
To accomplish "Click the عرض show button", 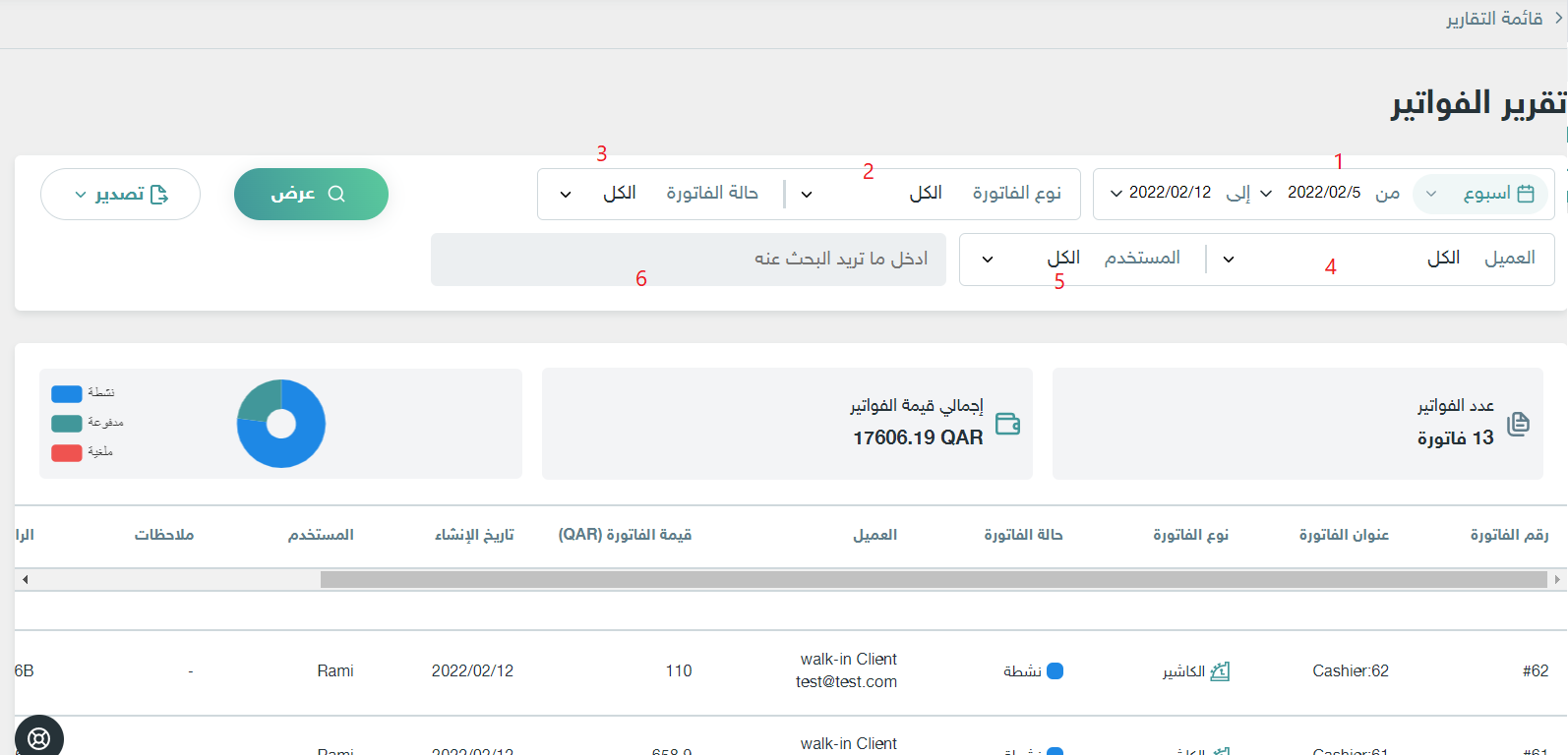I will tap(311, 194).
